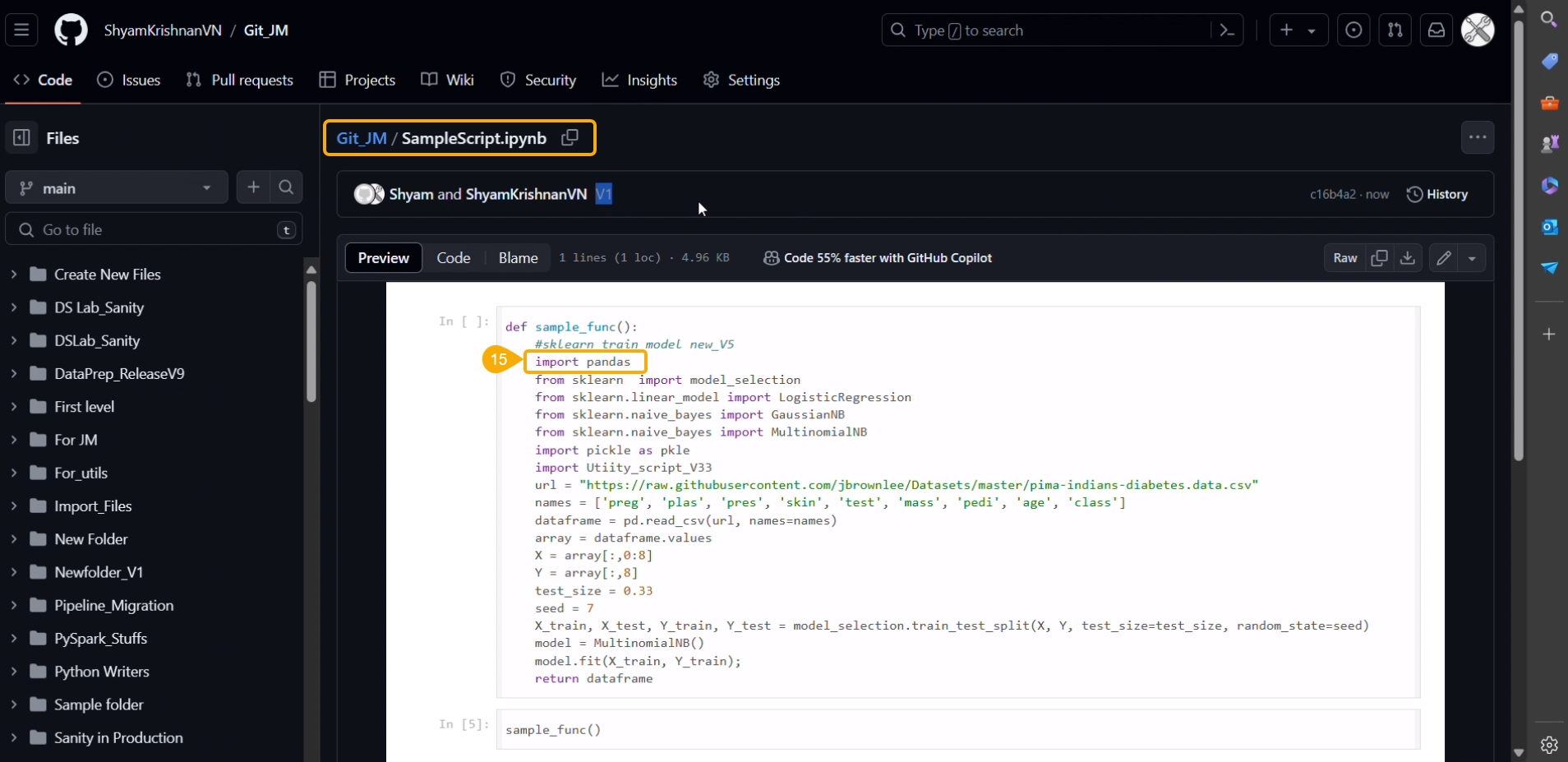Image resolution: width=1568 pixels, height=762 pixels.
Task: Open the command palette icon
Action: (1227, 30)
